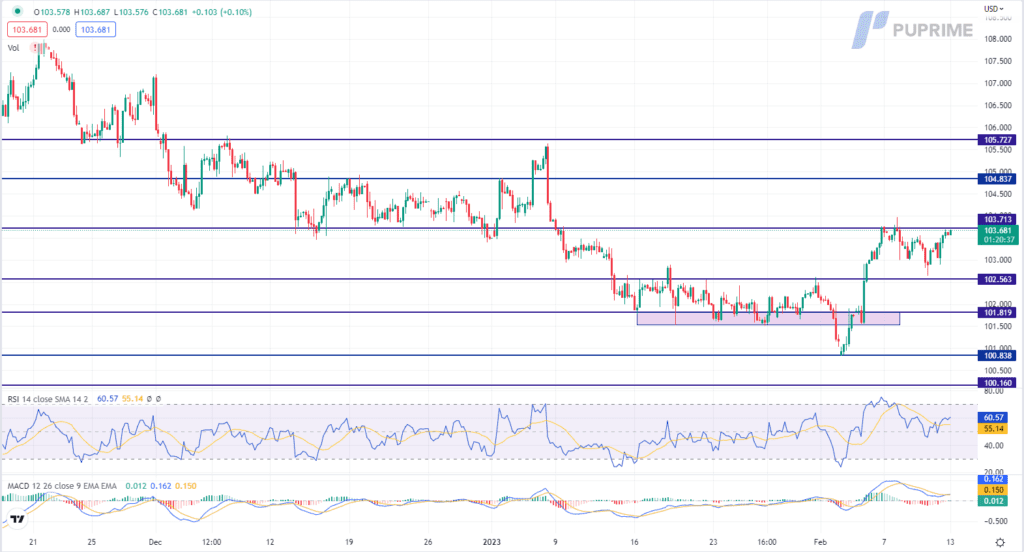Open the USD currency dropdown

pyautogui.click(x=993, y=8)
